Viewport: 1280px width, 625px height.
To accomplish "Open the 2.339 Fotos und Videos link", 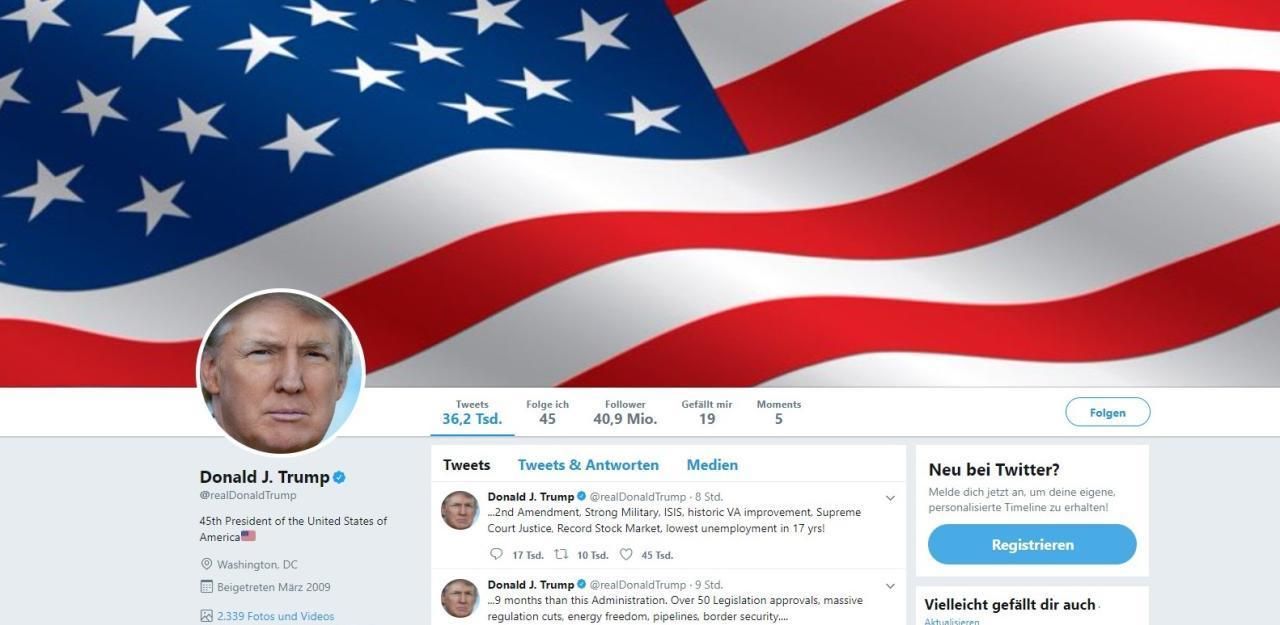I will click(x=275, y=616).
